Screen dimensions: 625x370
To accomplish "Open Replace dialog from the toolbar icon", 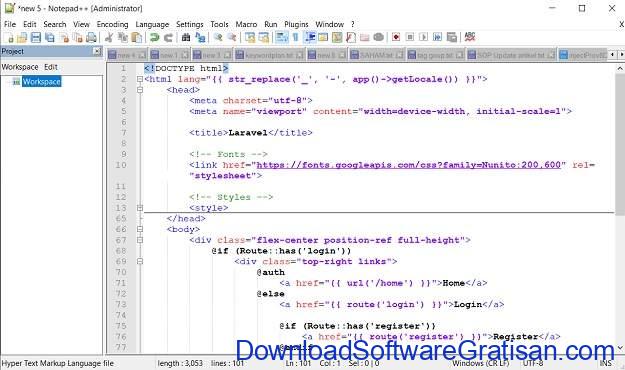I will (x=200, y=37).
